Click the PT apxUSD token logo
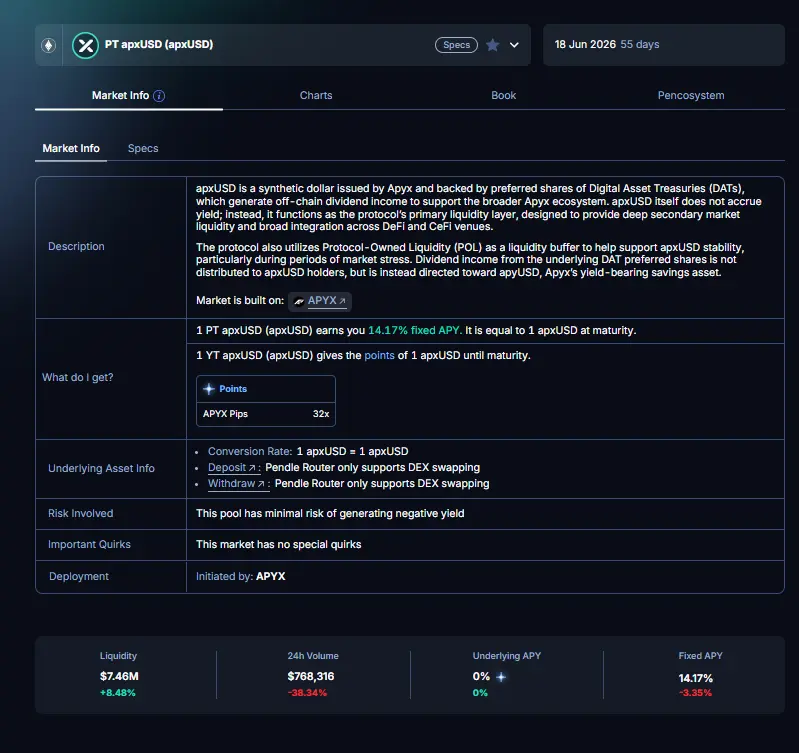Viewport: 799px width, 753px height. click(x=85, y=45)
